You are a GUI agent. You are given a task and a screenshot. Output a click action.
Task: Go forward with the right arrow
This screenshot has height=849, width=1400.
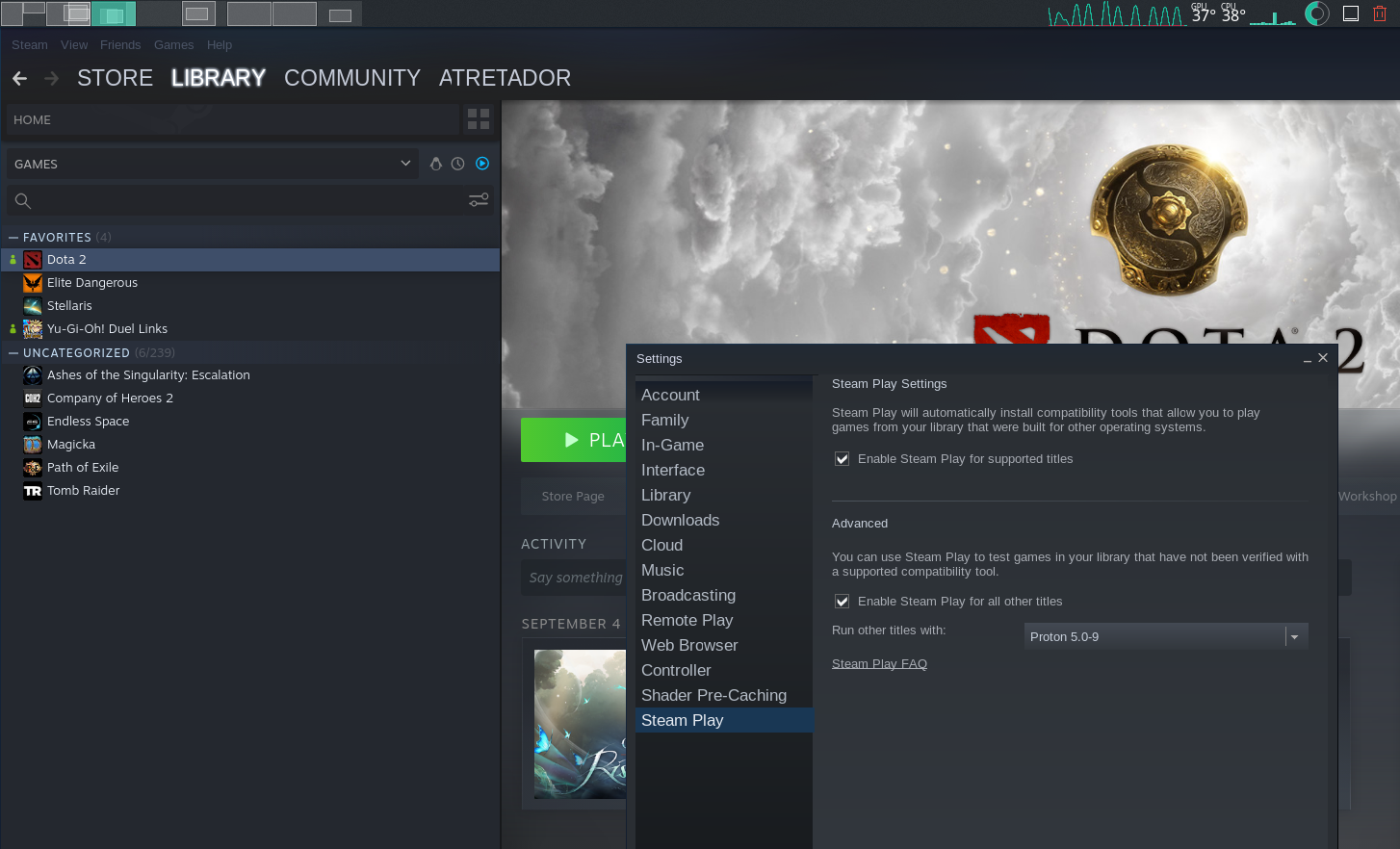click(x=52, y=79)
